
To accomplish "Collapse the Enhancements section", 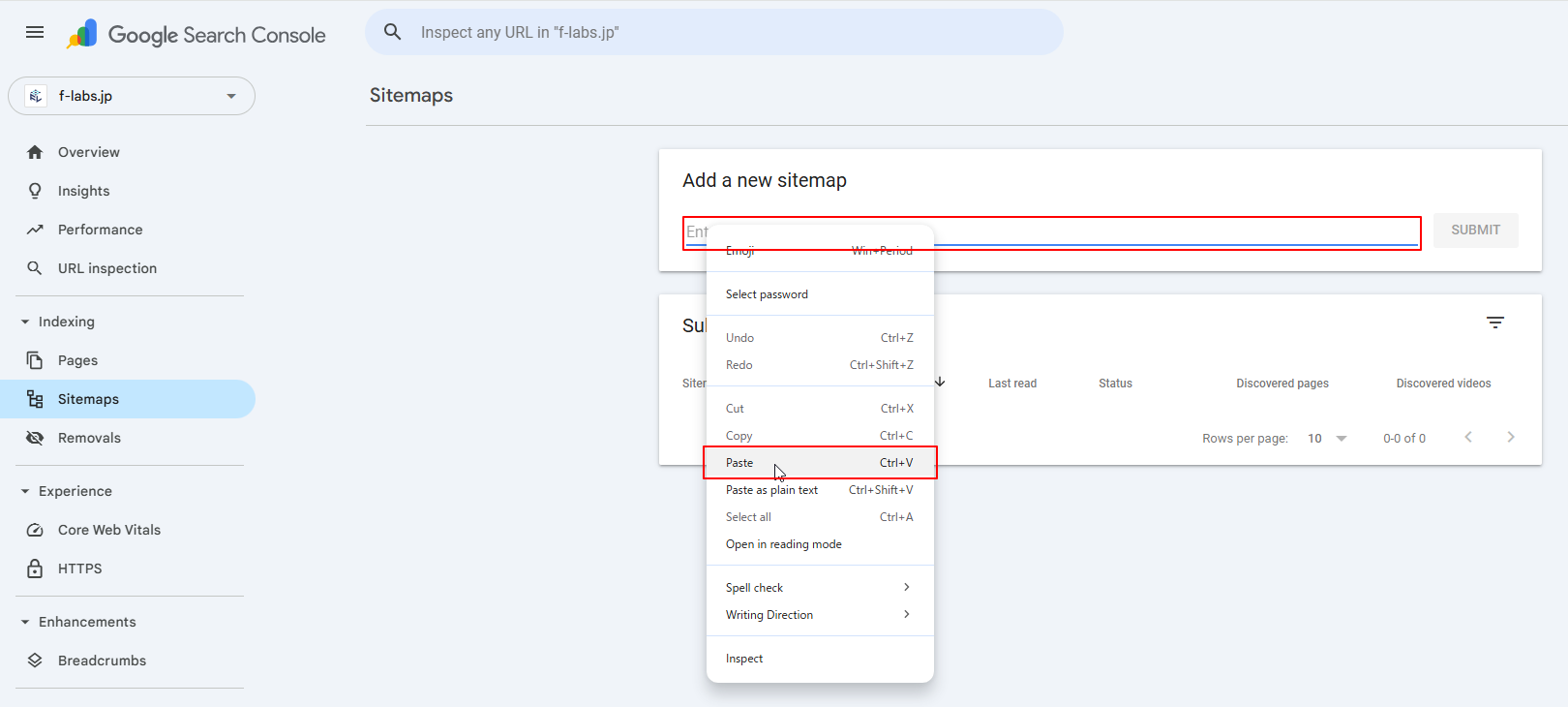I will click(x=25, y=622).
